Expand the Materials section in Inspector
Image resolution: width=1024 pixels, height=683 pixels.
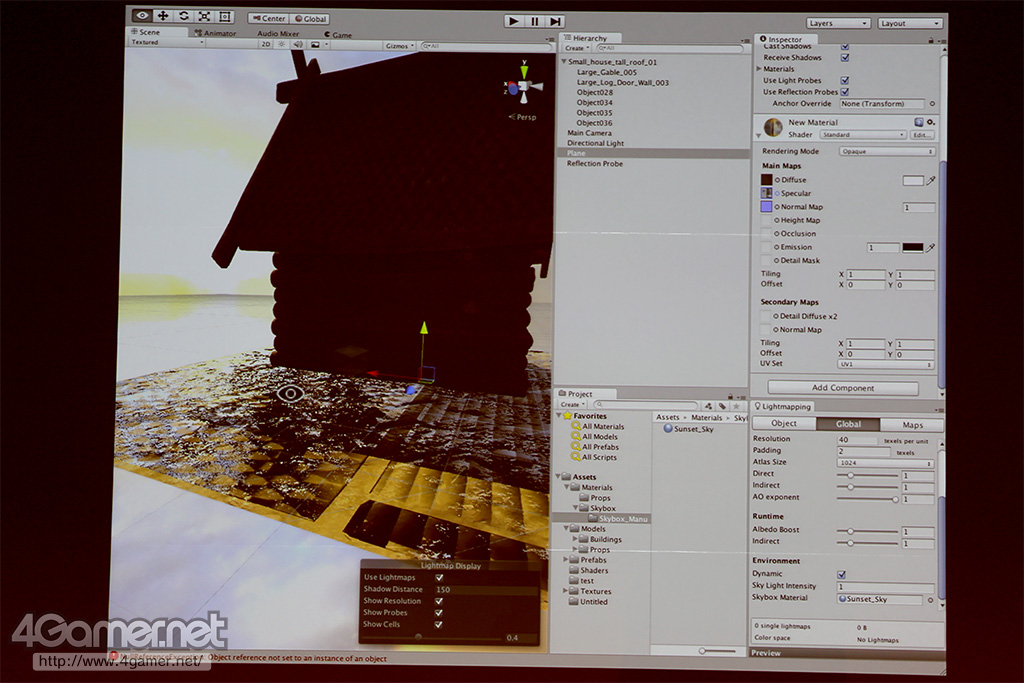759,69
